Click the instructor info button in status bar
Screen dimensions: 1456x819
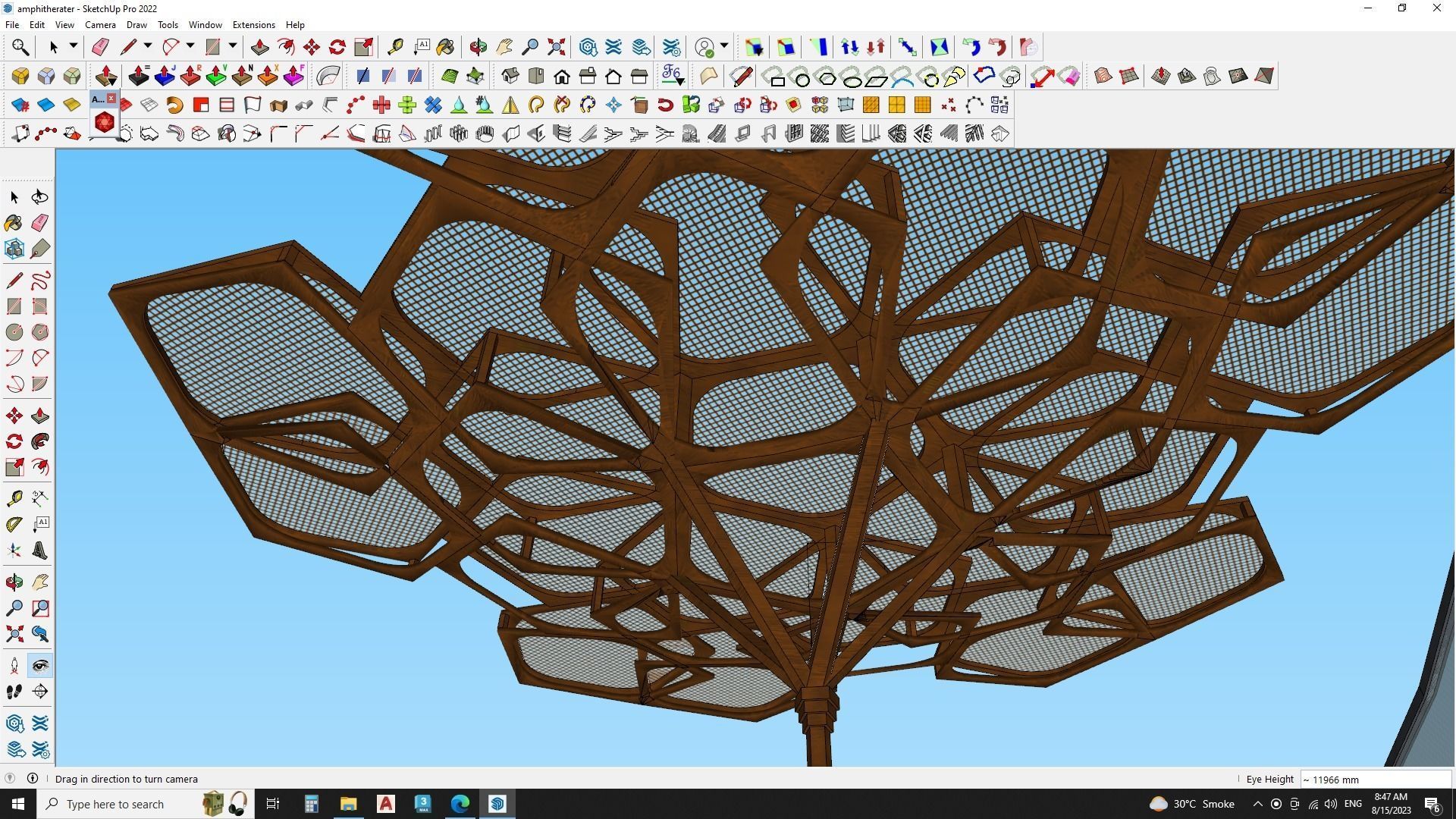(33, 779)
